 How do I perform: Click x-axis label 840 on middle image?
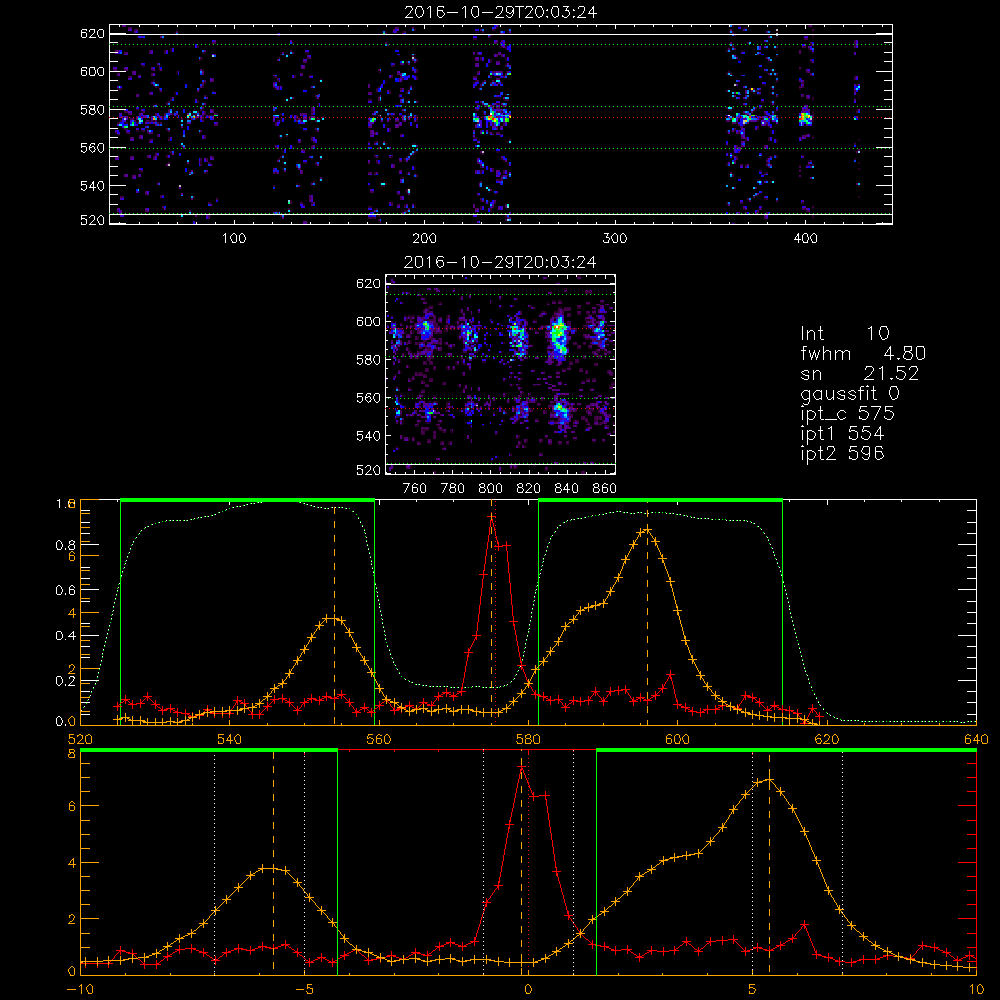(566, 489)
